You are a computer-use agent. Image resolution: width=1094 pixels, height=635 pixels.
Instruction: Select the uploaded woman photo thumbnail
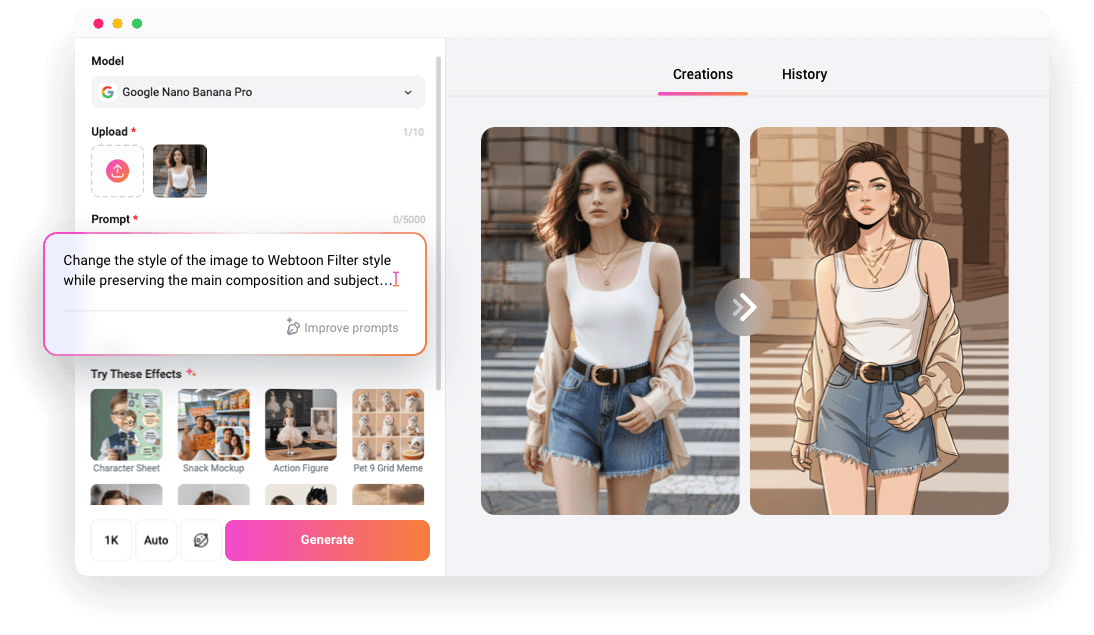(180, 171)
